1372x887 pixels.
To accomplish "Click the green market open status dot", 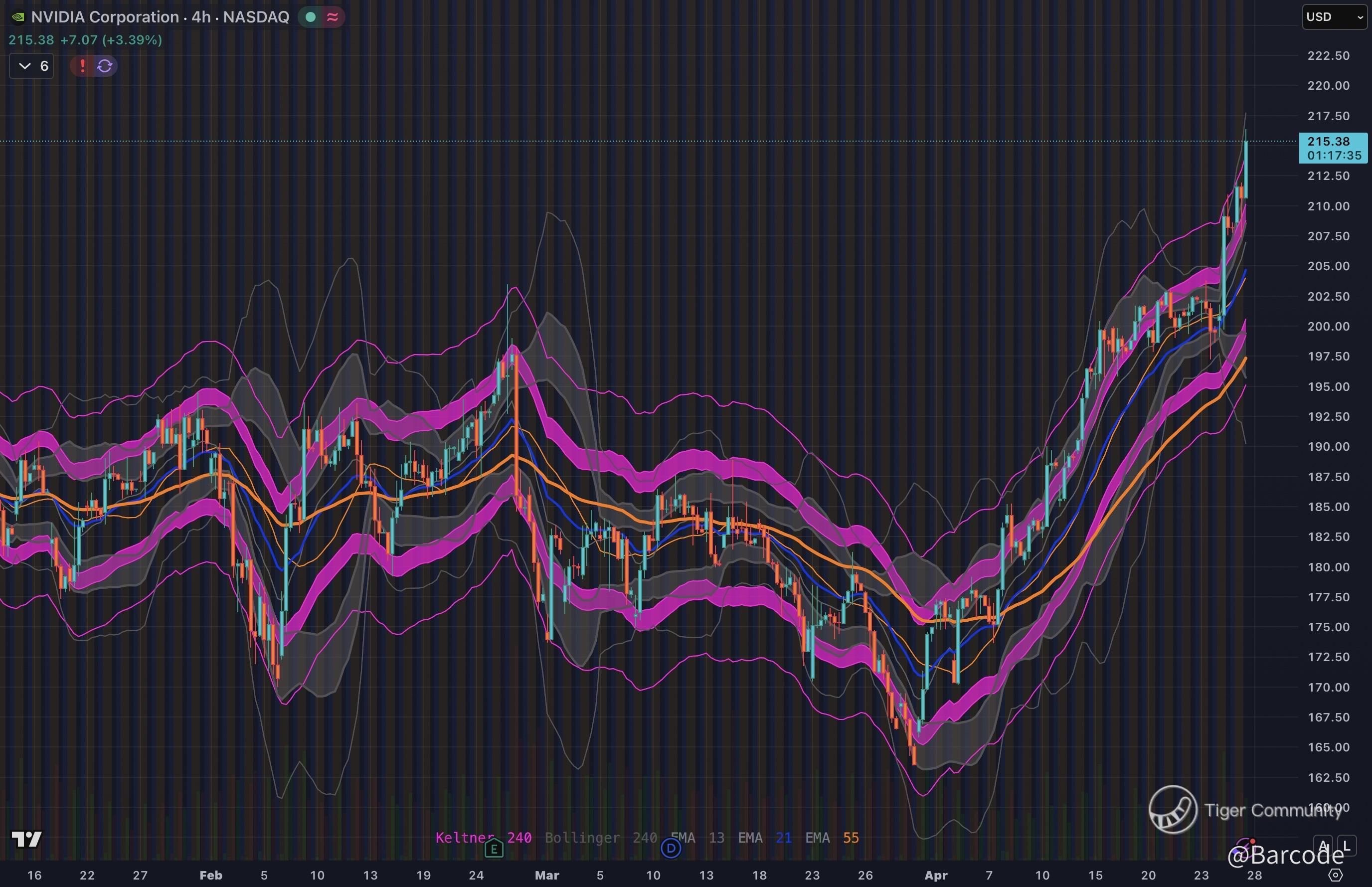I will click(310, 17).
